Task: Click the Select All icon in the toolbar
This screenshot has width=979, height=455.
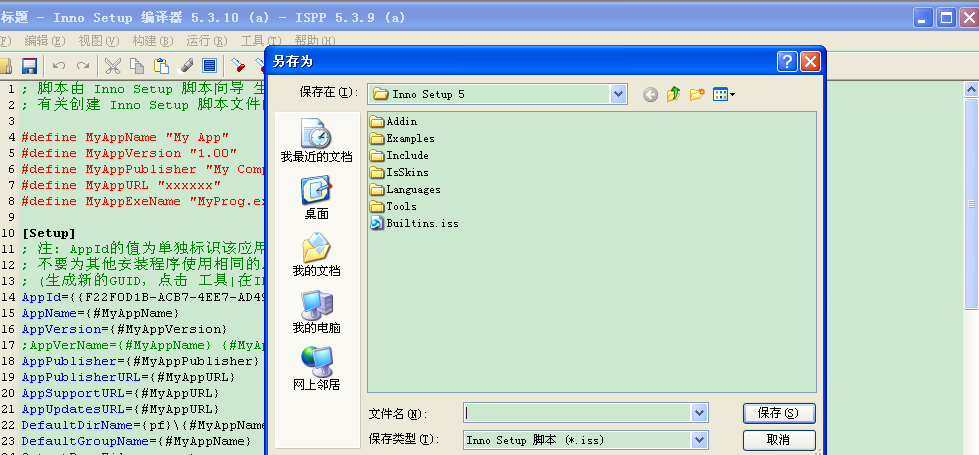Action: pyautogui.click(x=209, y=66)
